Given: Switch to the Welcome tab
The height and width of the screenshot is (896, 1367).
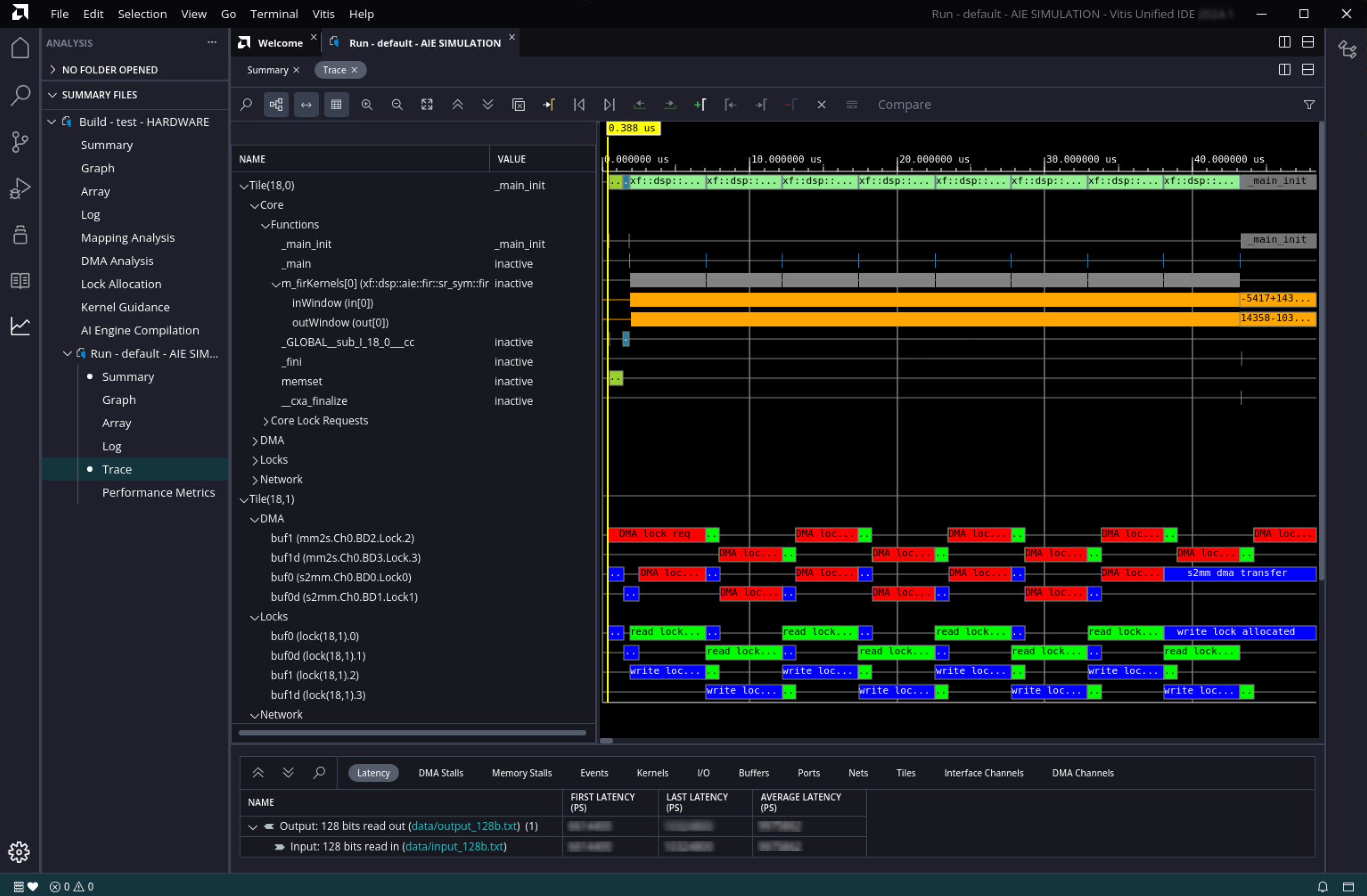Looking at the screenshot, I should click(x=280, y=43).
